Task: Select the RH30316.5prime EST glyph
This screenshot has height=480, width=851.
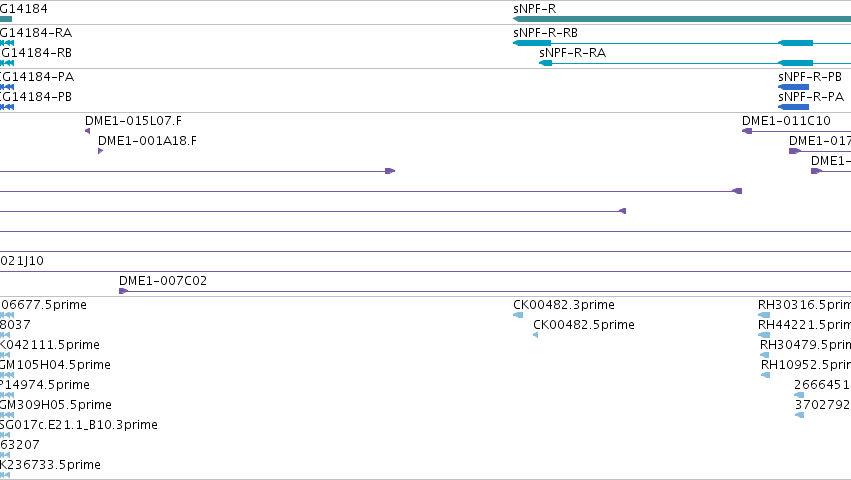Action: (x=764, y=315)
